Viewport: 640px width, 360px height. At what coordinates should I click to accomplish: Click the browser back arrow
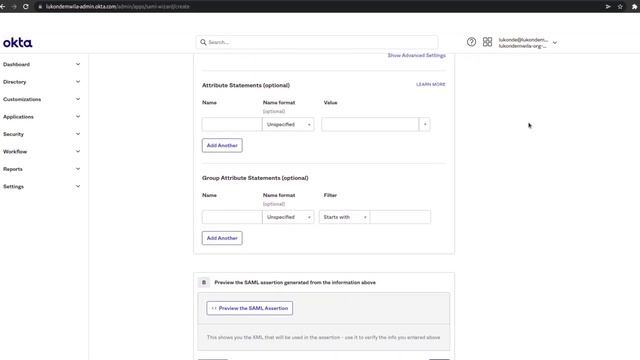click(x=3, y=7)
